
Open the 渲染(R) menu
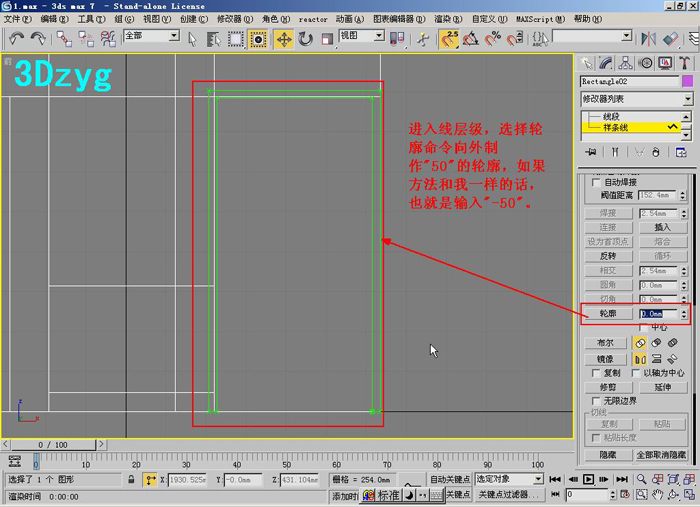click(x=448, y=19)
